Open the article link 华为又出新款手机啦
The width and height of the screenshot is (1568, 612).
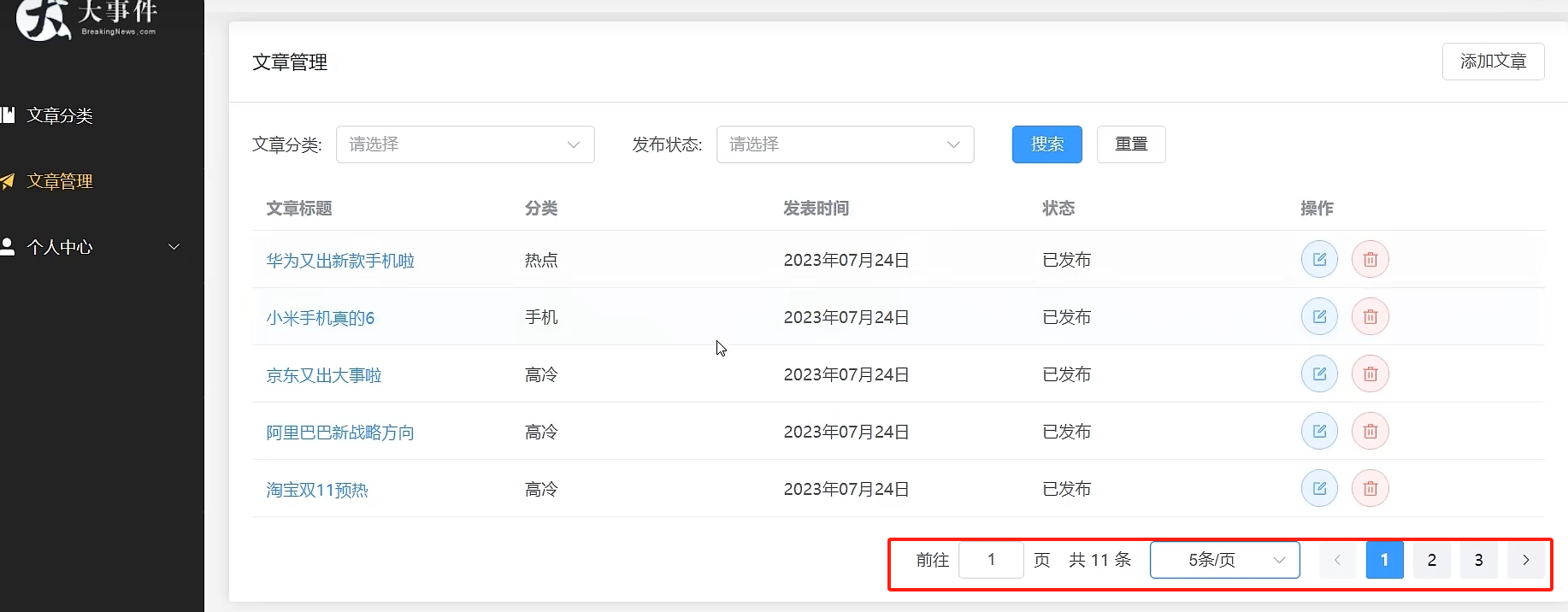340,261
